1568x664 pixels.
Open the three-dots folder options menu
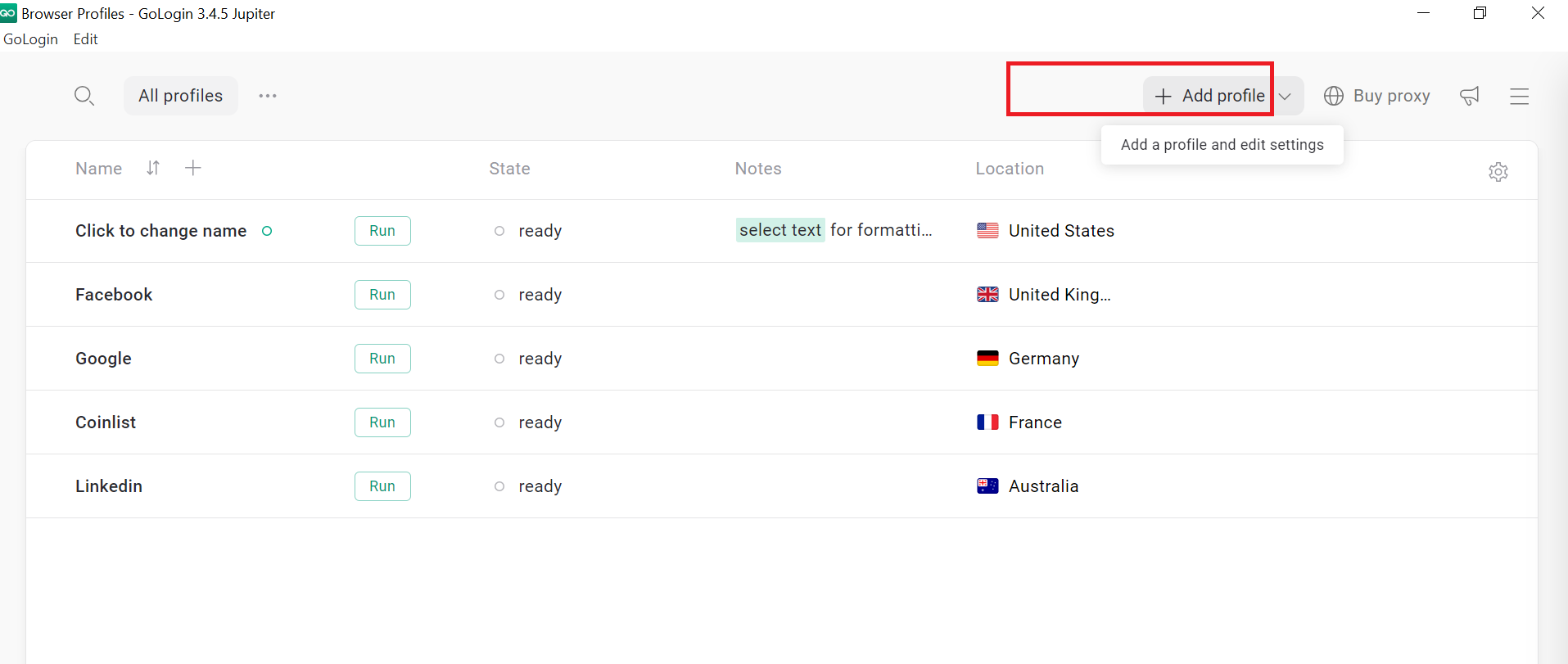point(268,96)
